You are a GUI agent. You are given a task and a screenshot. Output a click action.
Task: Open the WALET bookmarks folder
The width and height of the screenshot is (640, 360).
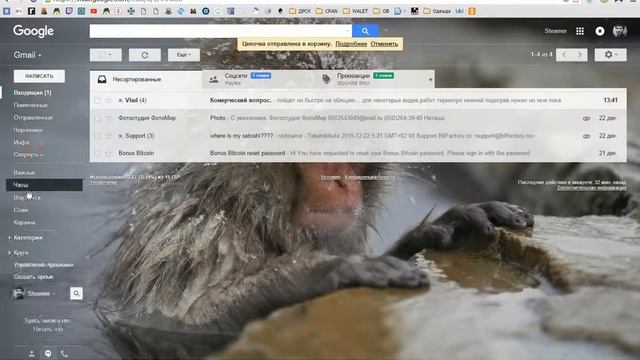(356, 11)
